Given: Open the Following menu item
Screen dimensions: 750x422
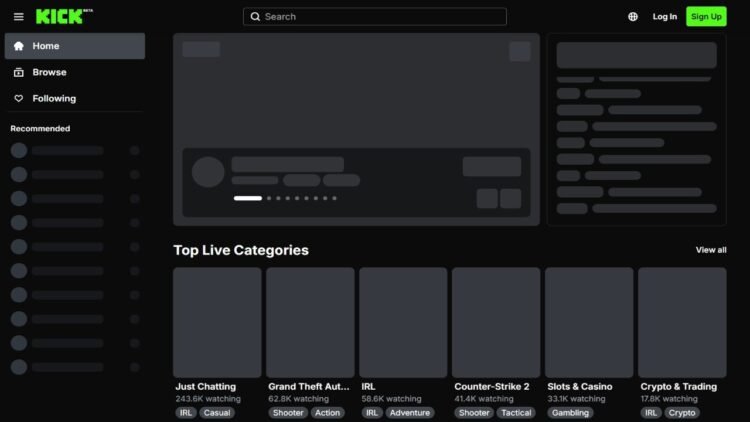Looking at the screenshot, I should point(75,99).
